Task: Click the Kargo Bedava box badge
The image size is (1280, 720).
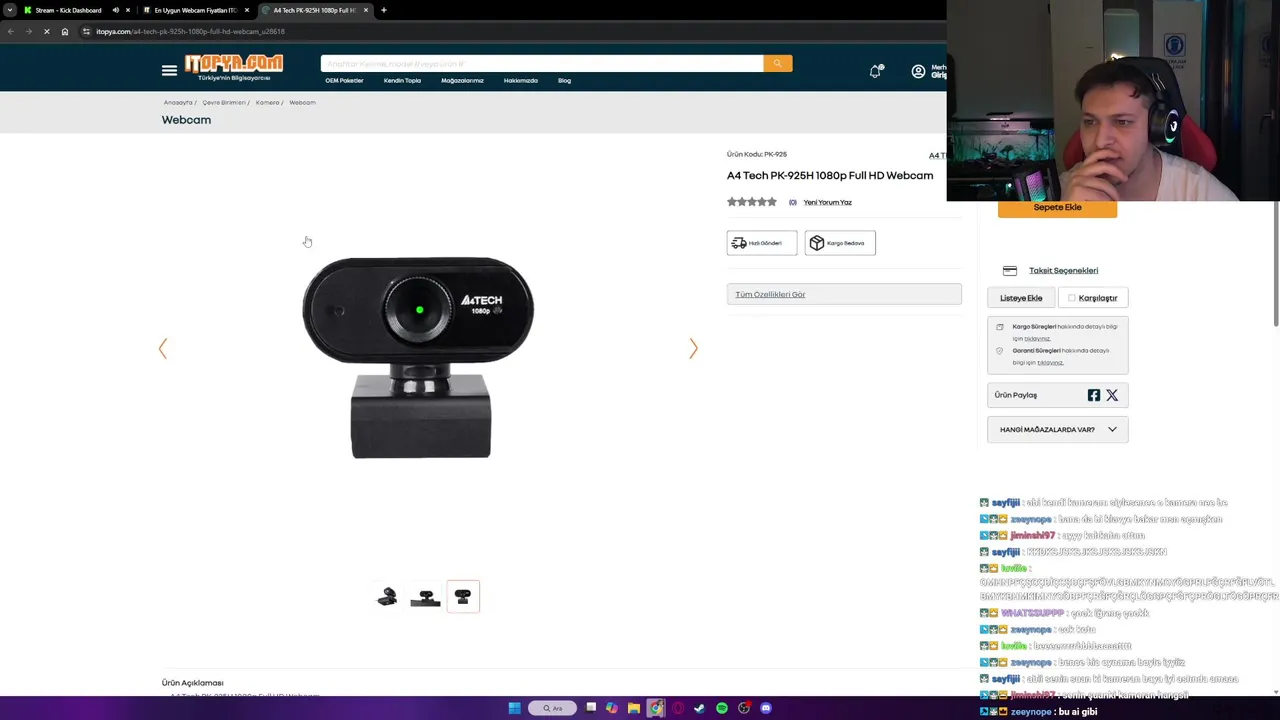Action: (x=840, y=243)
